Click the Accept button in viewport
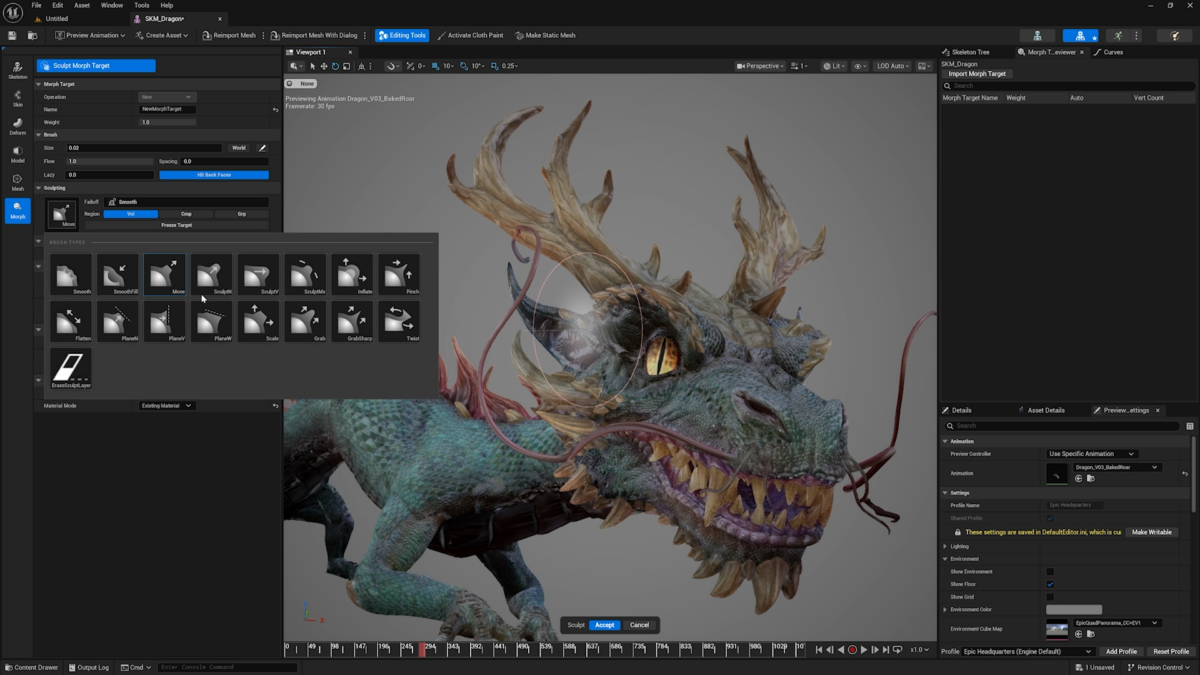The height and width of the screenshot is (675, 1200). tap(605, 625)
